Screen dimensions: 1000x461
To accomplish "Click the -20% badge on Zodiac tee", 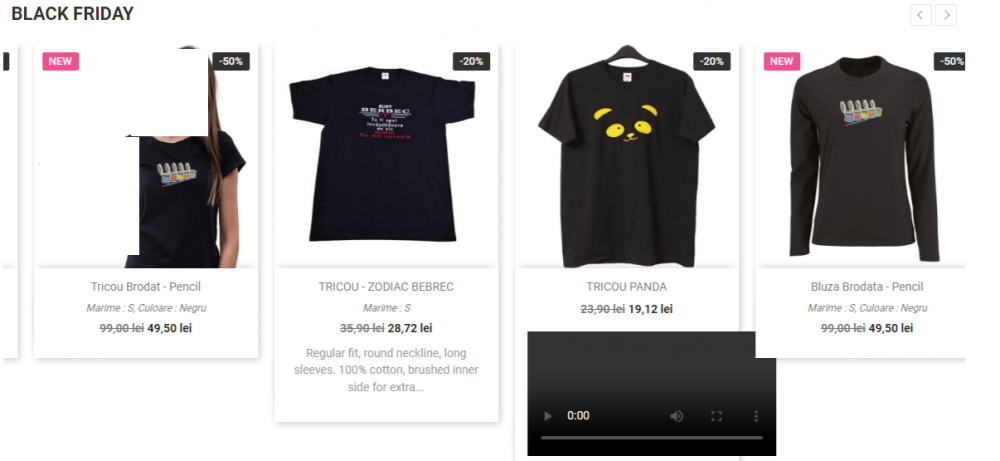I will coord(471,61).
